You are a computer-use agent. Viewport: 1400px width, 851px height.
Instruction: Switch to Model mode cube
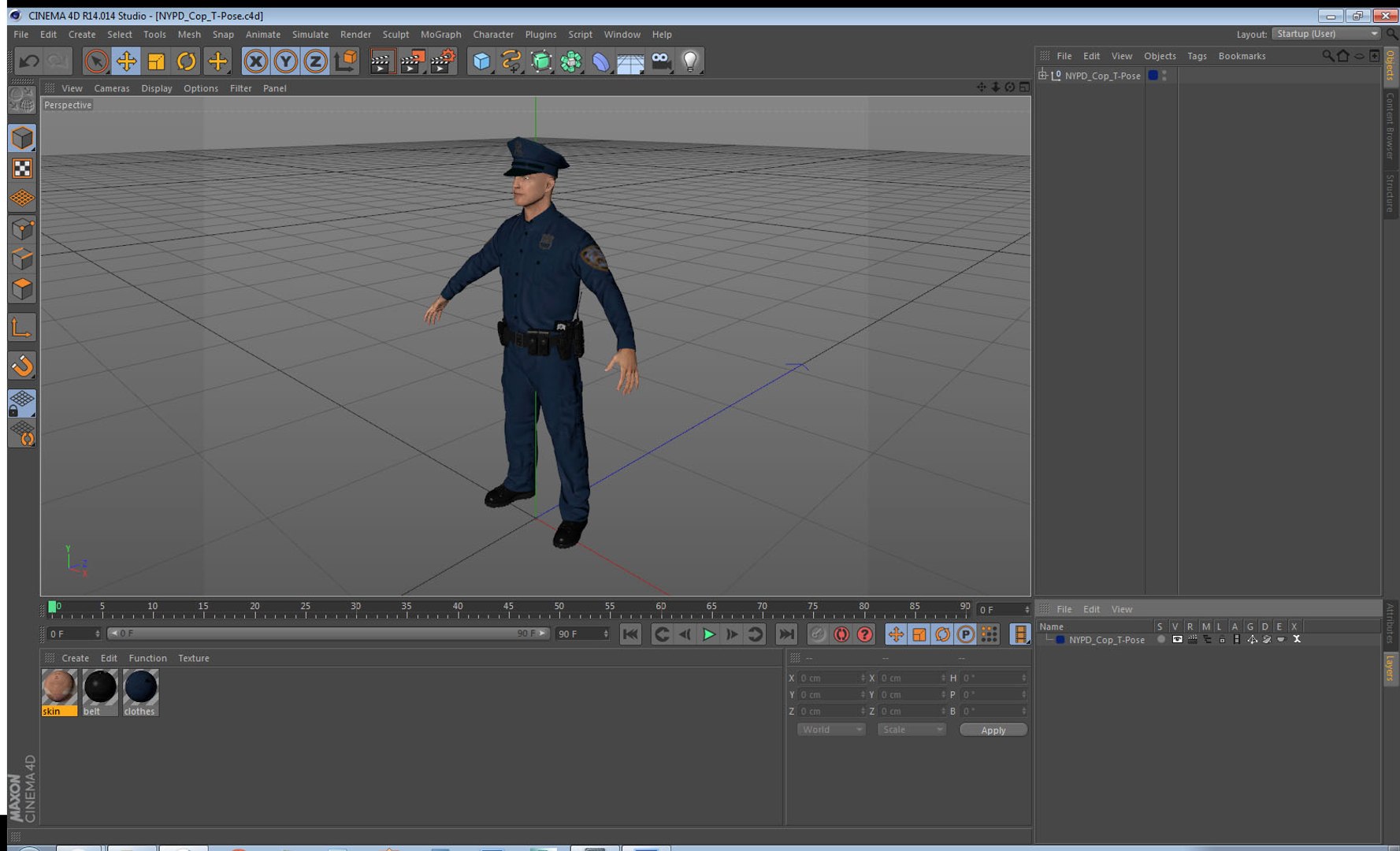coord(22,138)
